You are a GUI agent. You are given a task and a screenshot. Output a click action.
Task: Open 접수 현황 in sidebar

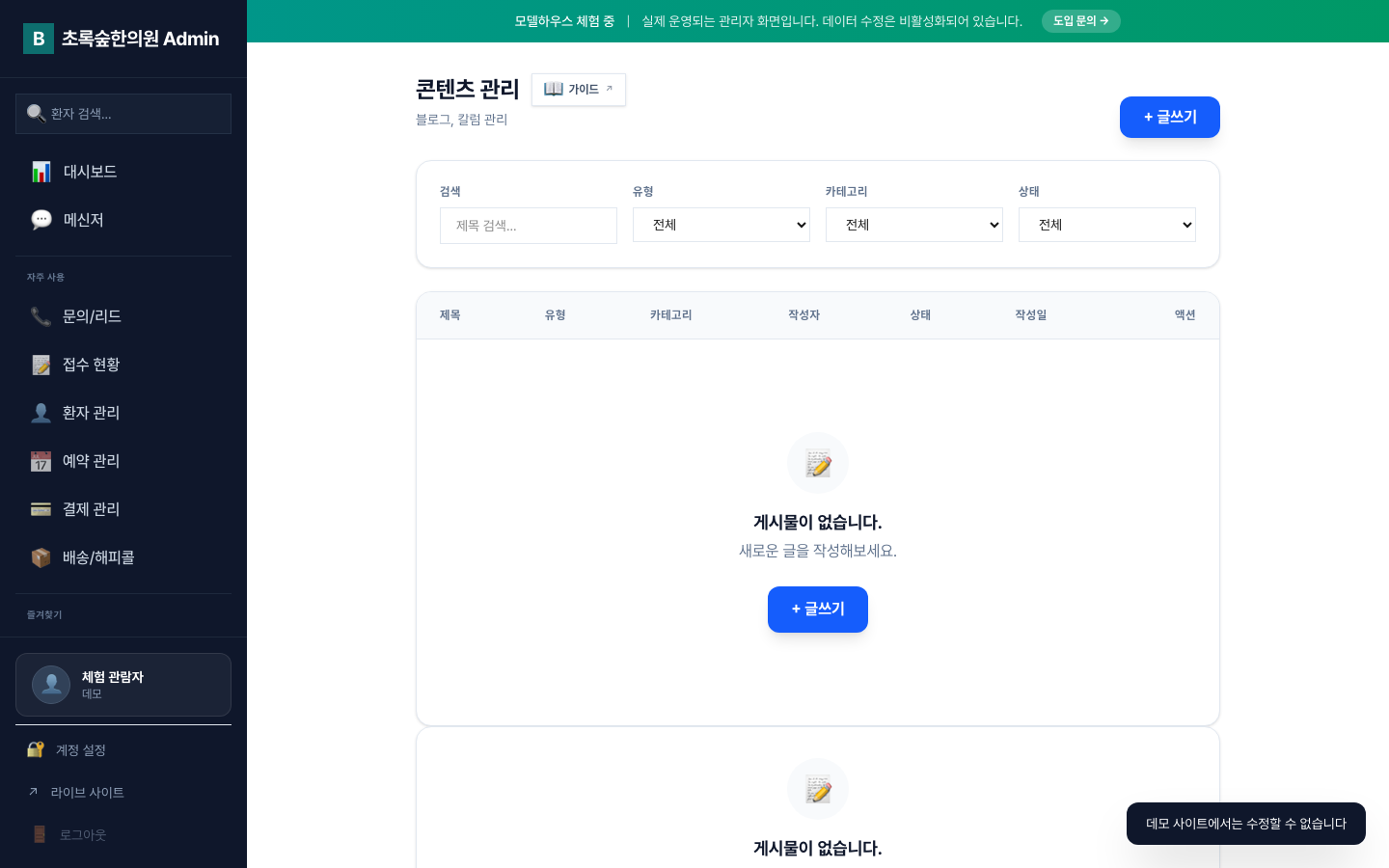point(123,365)
